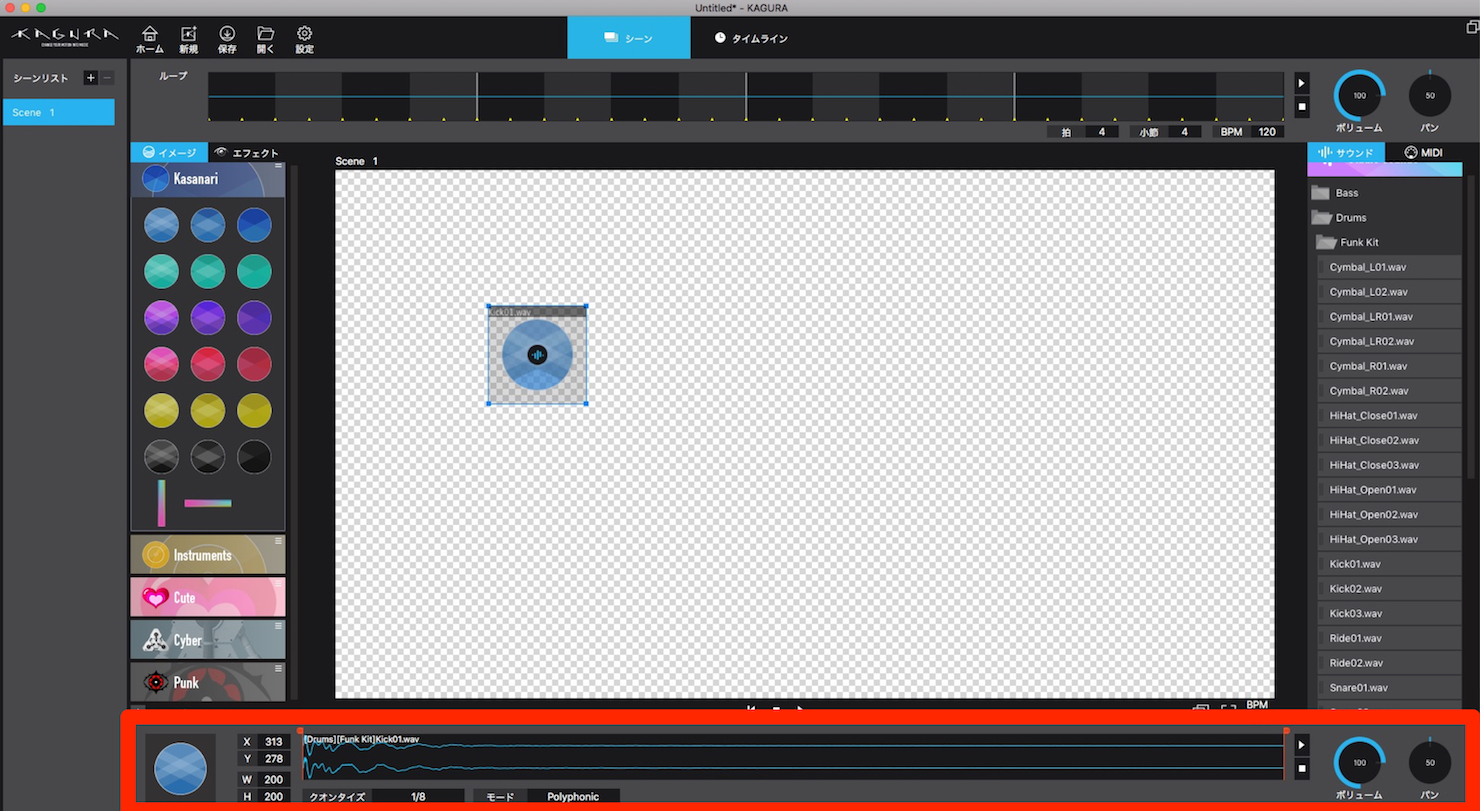Select Ride02.wav sound file
The width and height of the screenshot is (1480, 811).
coord(1390,663)
